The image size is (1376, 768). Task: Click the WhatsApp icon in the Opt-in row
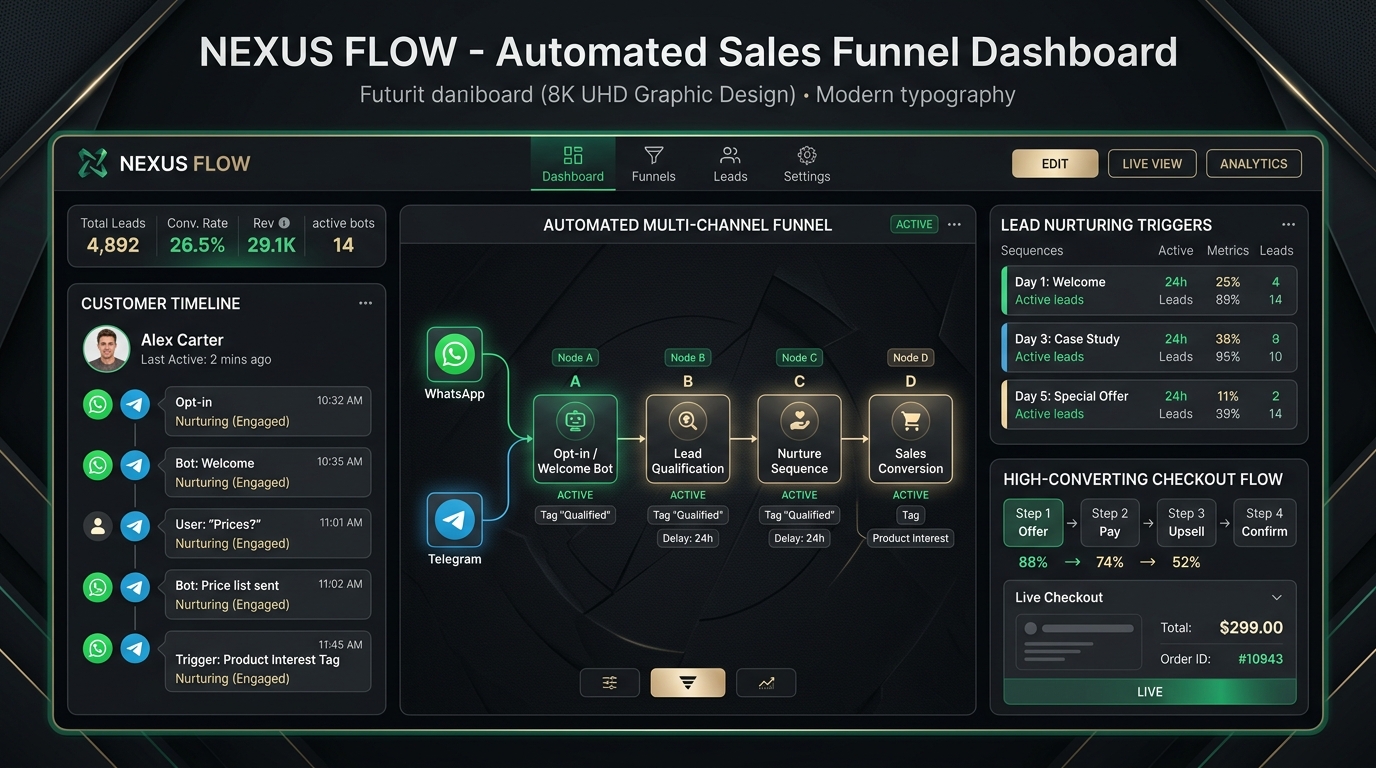point(97,404)
